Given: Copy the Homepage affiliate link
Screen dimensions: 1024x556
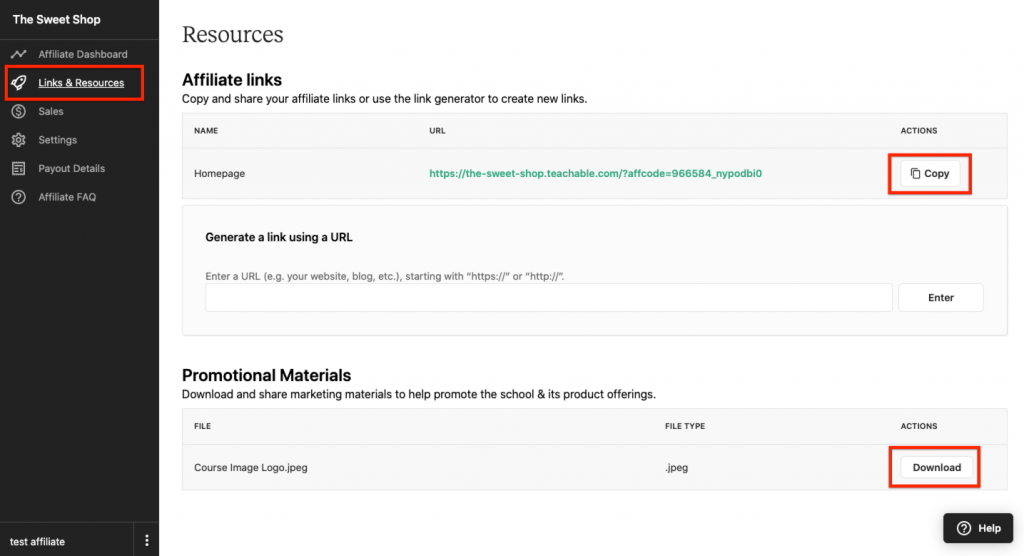Looking at the screenshot, I should point(930,174).
